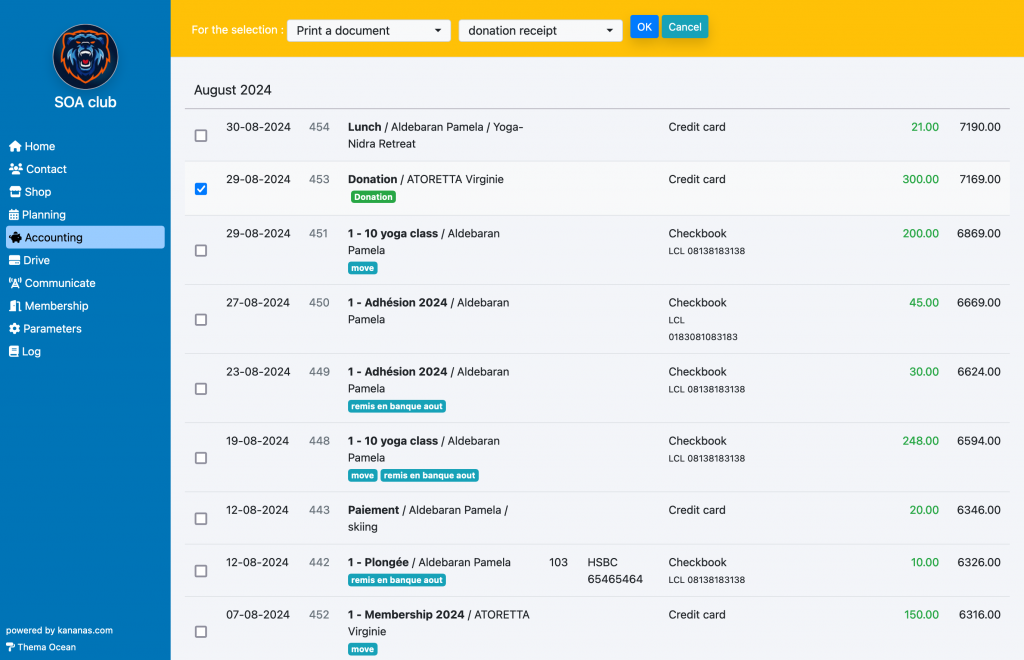Expand the 'donation receipt' document dropdown

[541, 31]
